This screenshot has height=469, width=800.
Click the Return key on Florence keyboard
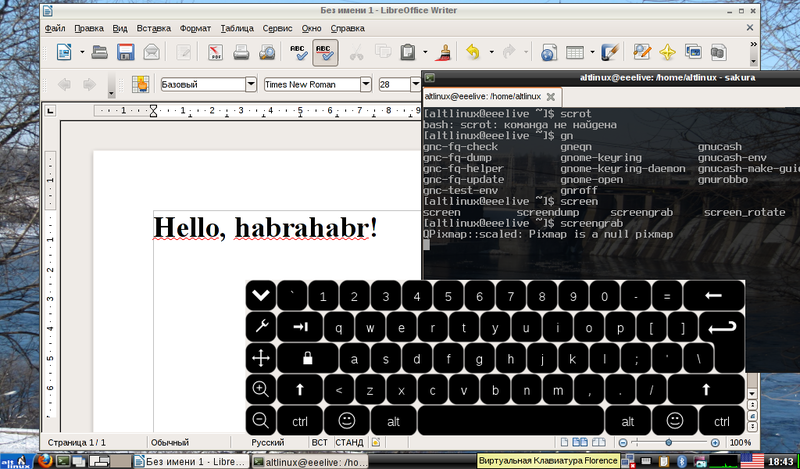[x=722, y=327]
